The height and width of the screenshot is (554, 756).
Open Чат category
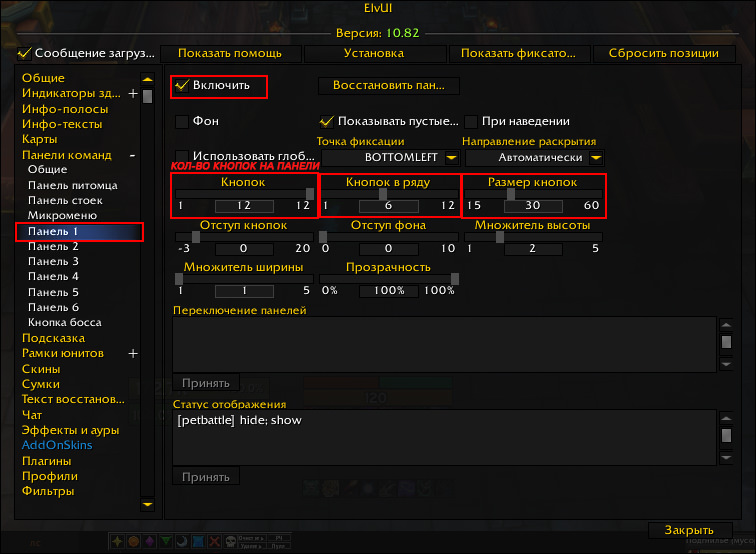pos(32,415)
